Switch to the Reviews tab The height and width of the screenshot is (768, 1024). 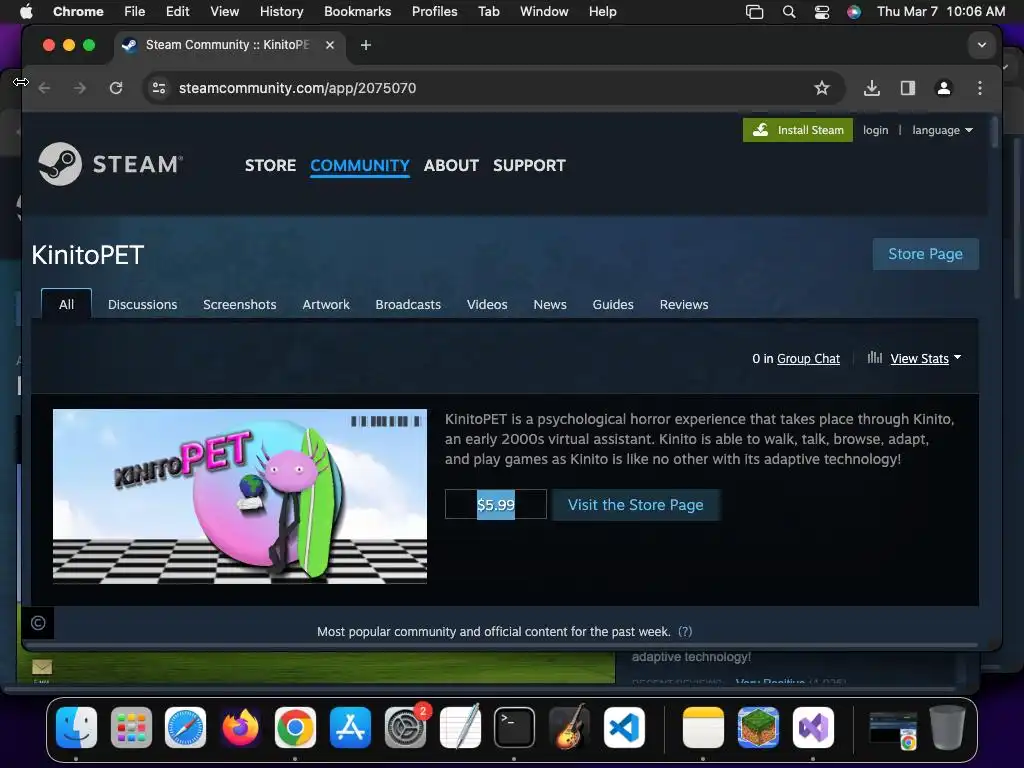(684, 304)
